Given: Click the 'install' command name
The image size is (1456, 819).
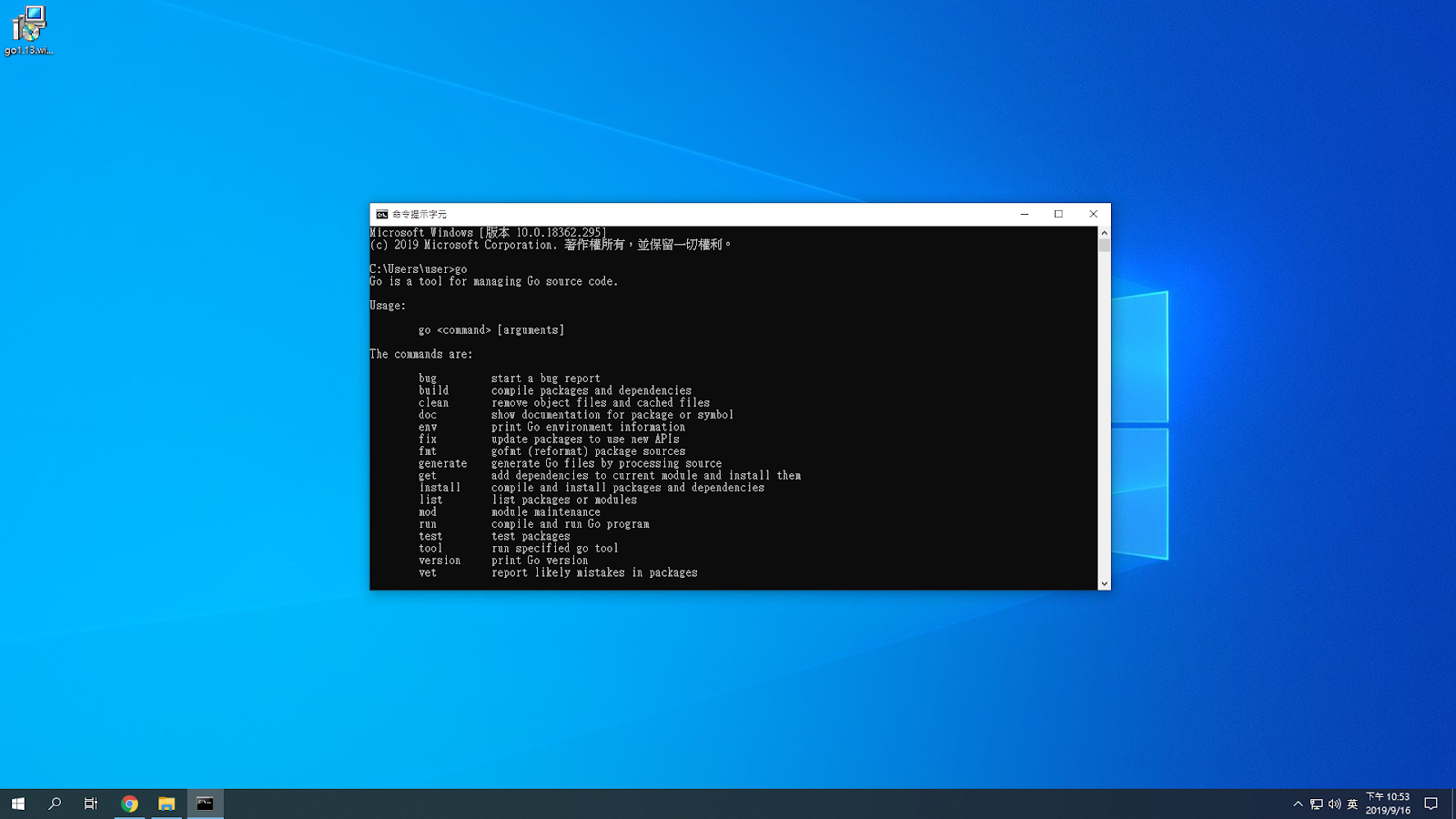Looking at the screenshot, I should 440,488.
